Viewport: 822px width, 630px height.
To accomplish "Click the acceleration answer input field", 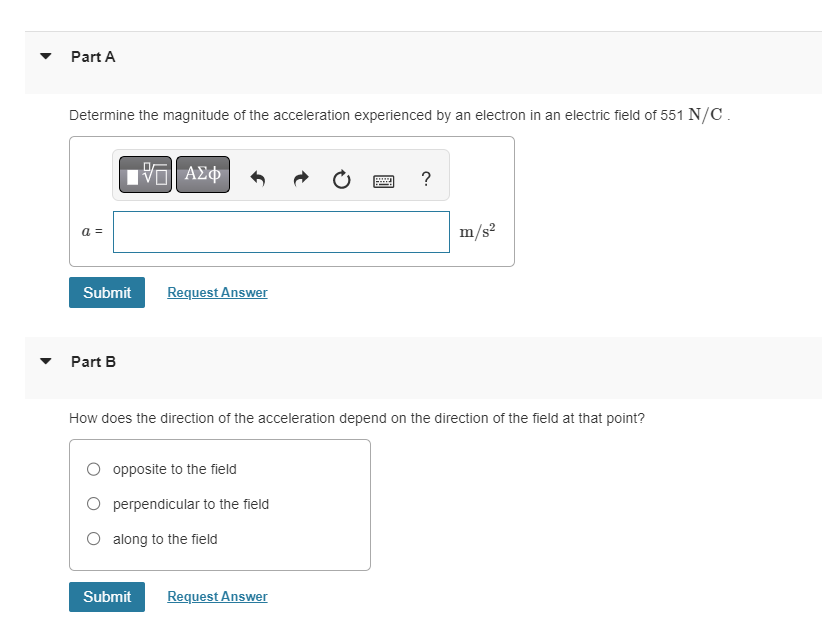I will [281, 232].
